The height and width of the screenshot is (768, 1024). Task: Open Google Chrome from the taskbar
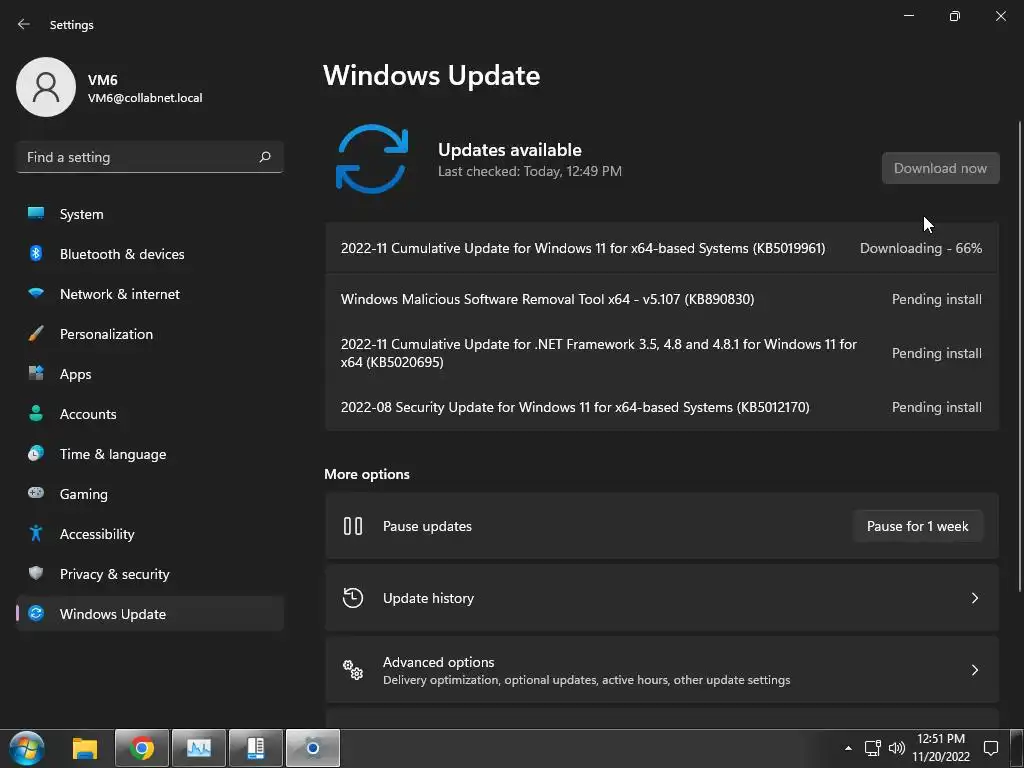(142, 748)
